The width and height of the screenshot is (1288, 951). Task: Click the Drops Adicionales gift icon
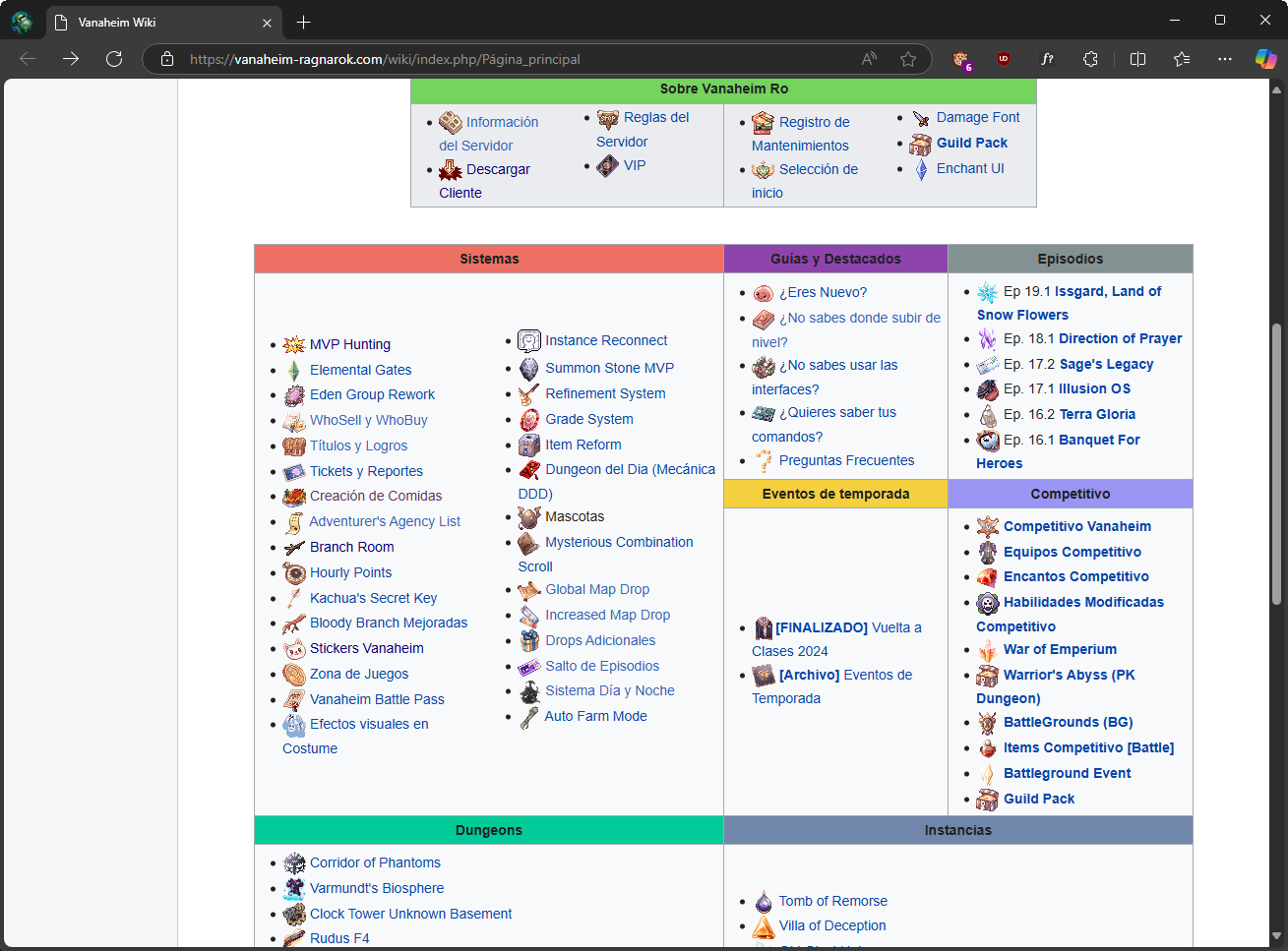[x=529, y=640]
